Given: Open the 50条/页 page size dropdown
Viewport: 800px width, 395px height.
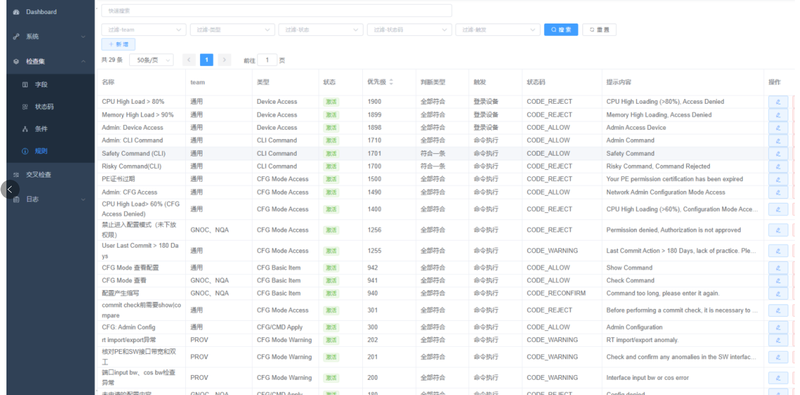Looking at the screenshot, I should coord(151,60).
